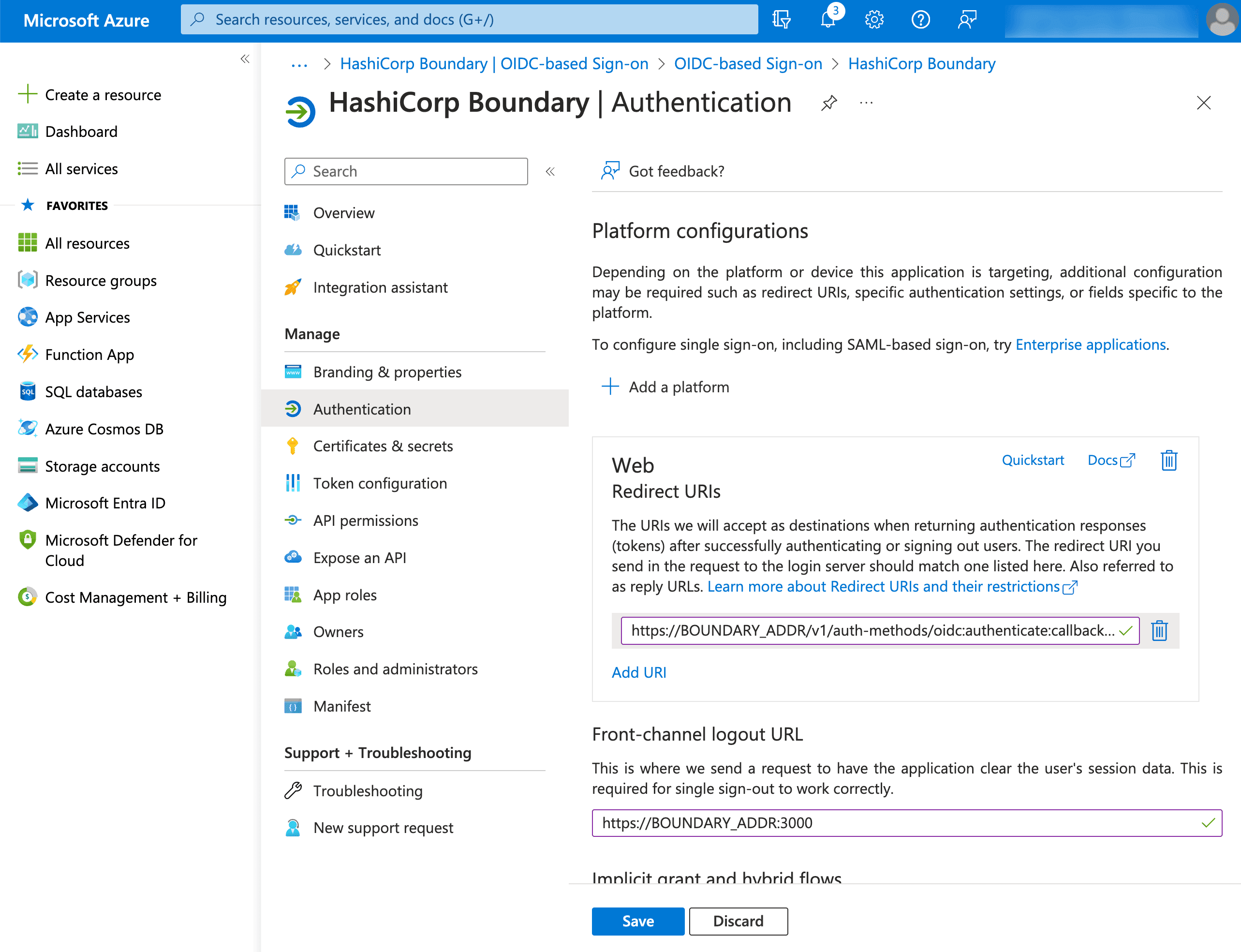The image size is (1241, 952).
Task: Delete the callback redirect URI
Action: [1159, 630]
